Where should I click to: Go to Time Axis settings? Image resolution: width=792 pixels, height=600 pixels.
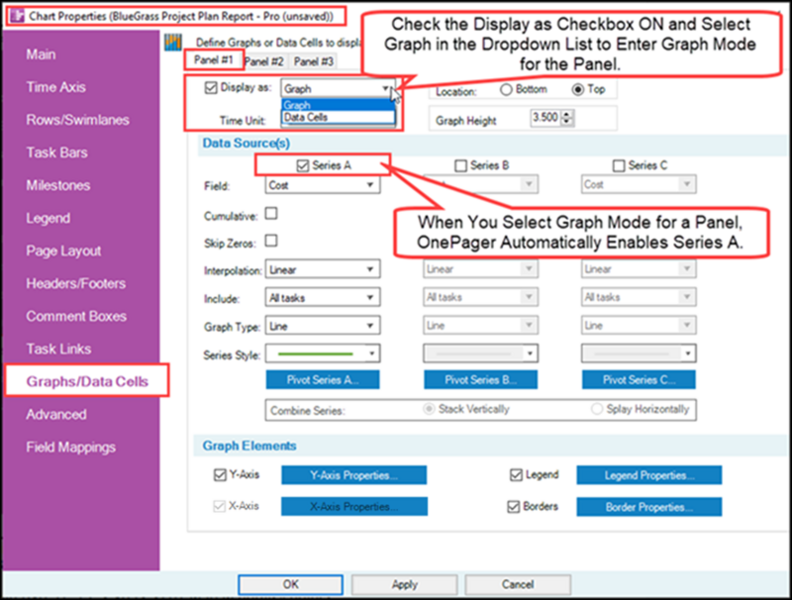click(56, 87)
